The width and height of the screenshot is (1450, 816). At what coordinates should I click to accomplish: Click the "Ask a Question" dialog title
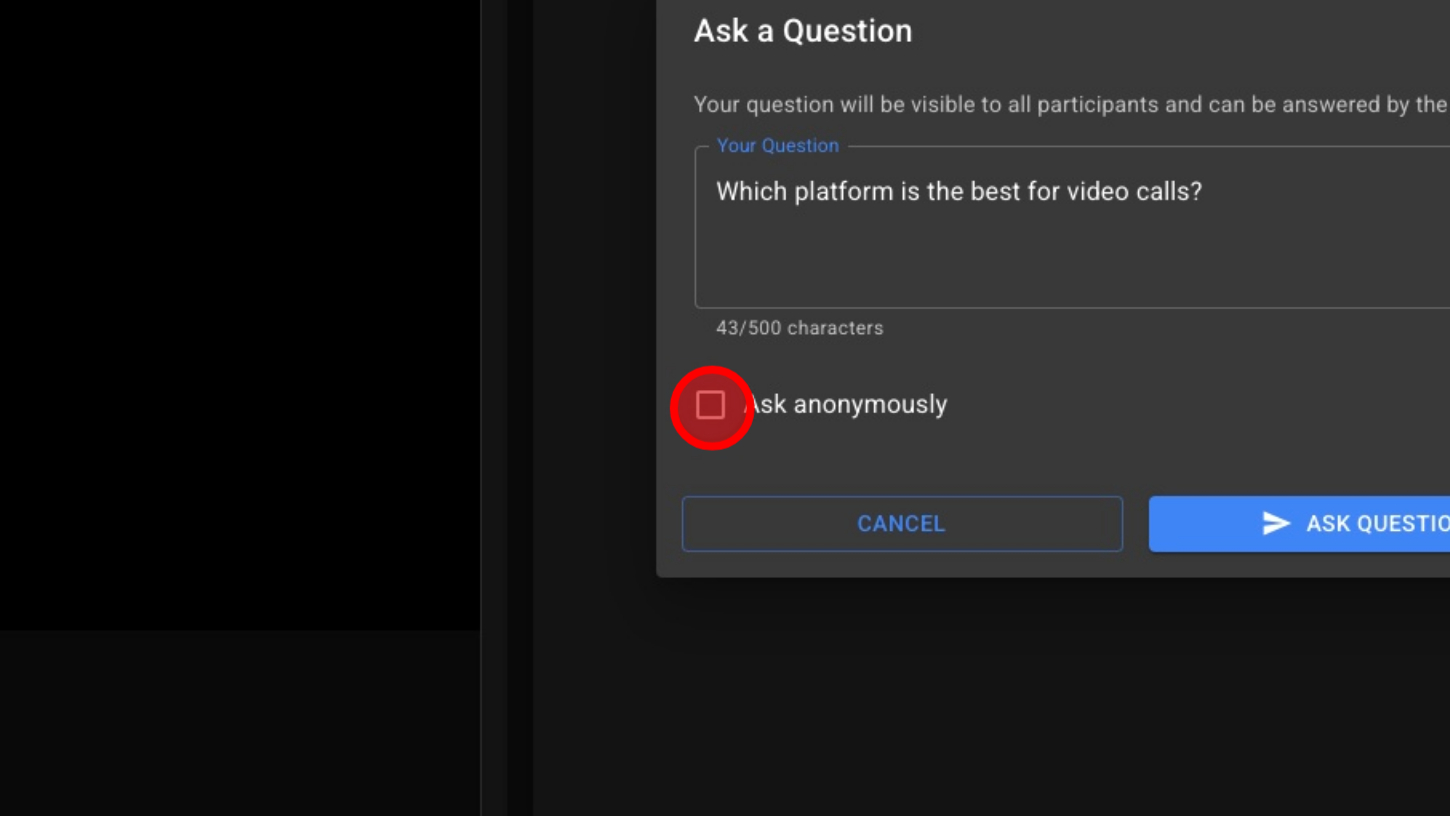(x=802, y=31)
